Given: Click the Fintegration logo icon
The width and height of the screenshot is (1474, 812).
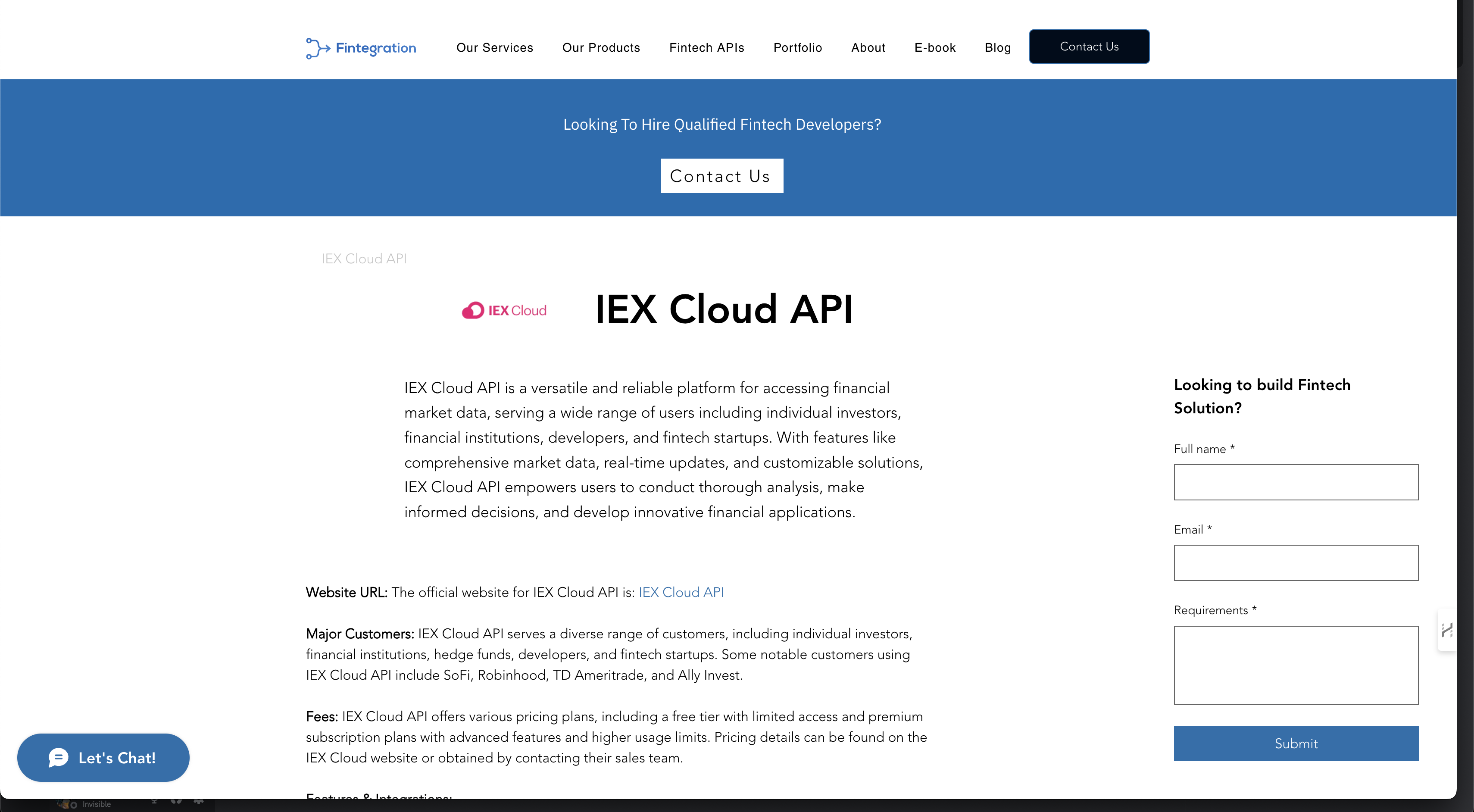Looking at the screenshot, I should pos(318,48).
